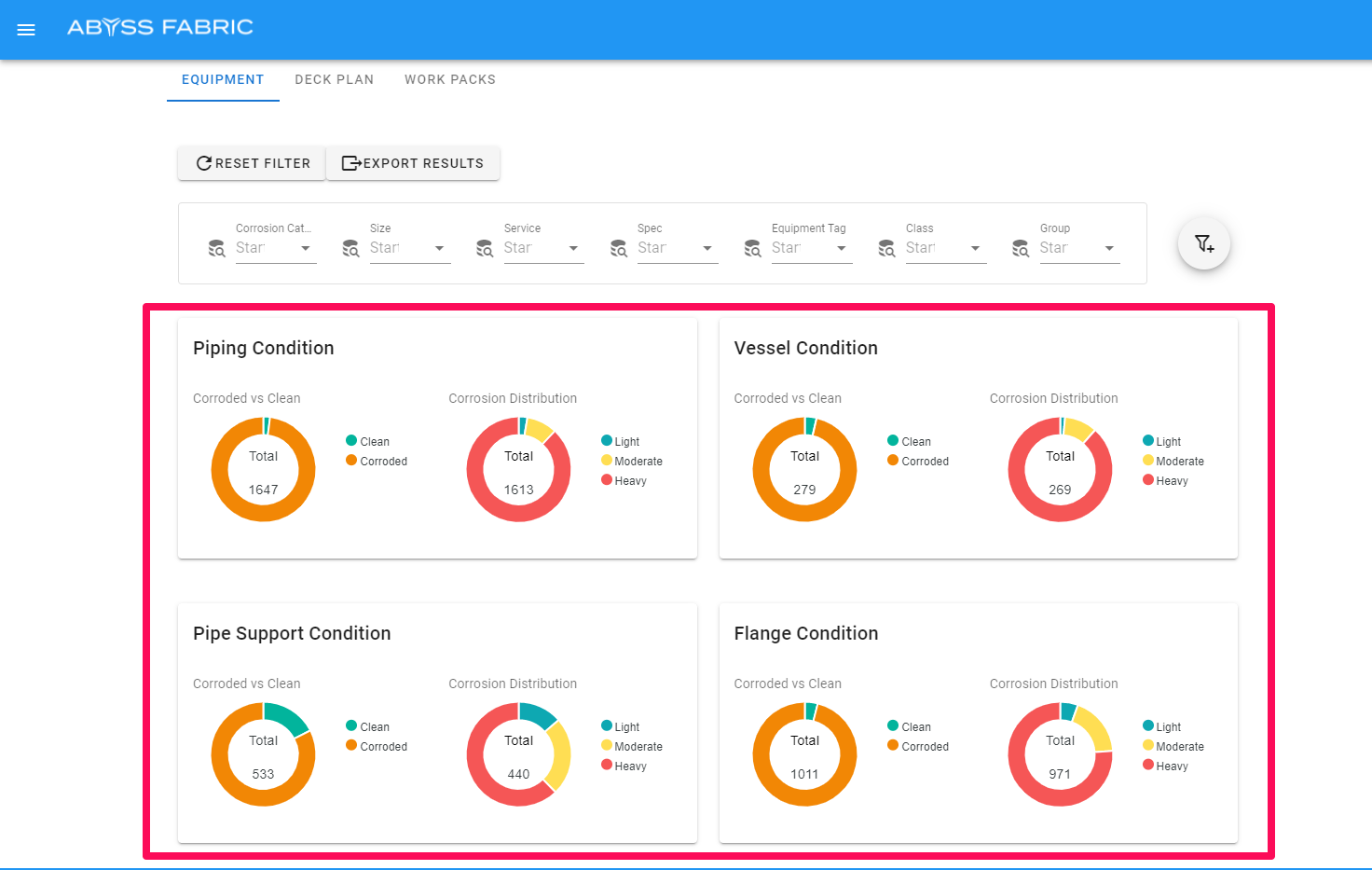This screenshot has width=1372, height=870.
Task: Open the hamburger navigation menu
Action: pyautogui.click(x=26, y=30)
